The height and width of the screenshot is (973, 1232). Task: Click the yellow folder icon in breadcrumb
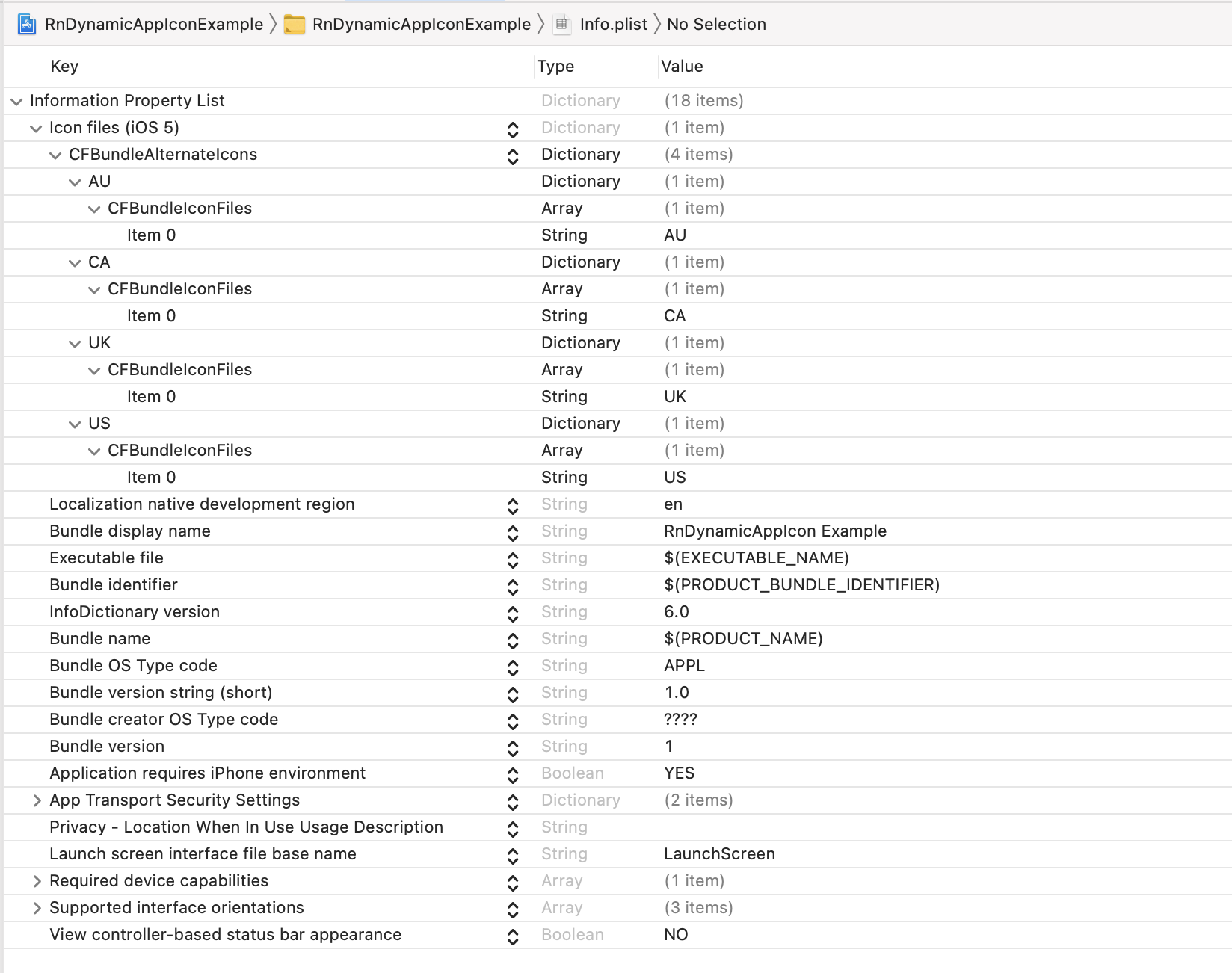(x=295, y=25)
